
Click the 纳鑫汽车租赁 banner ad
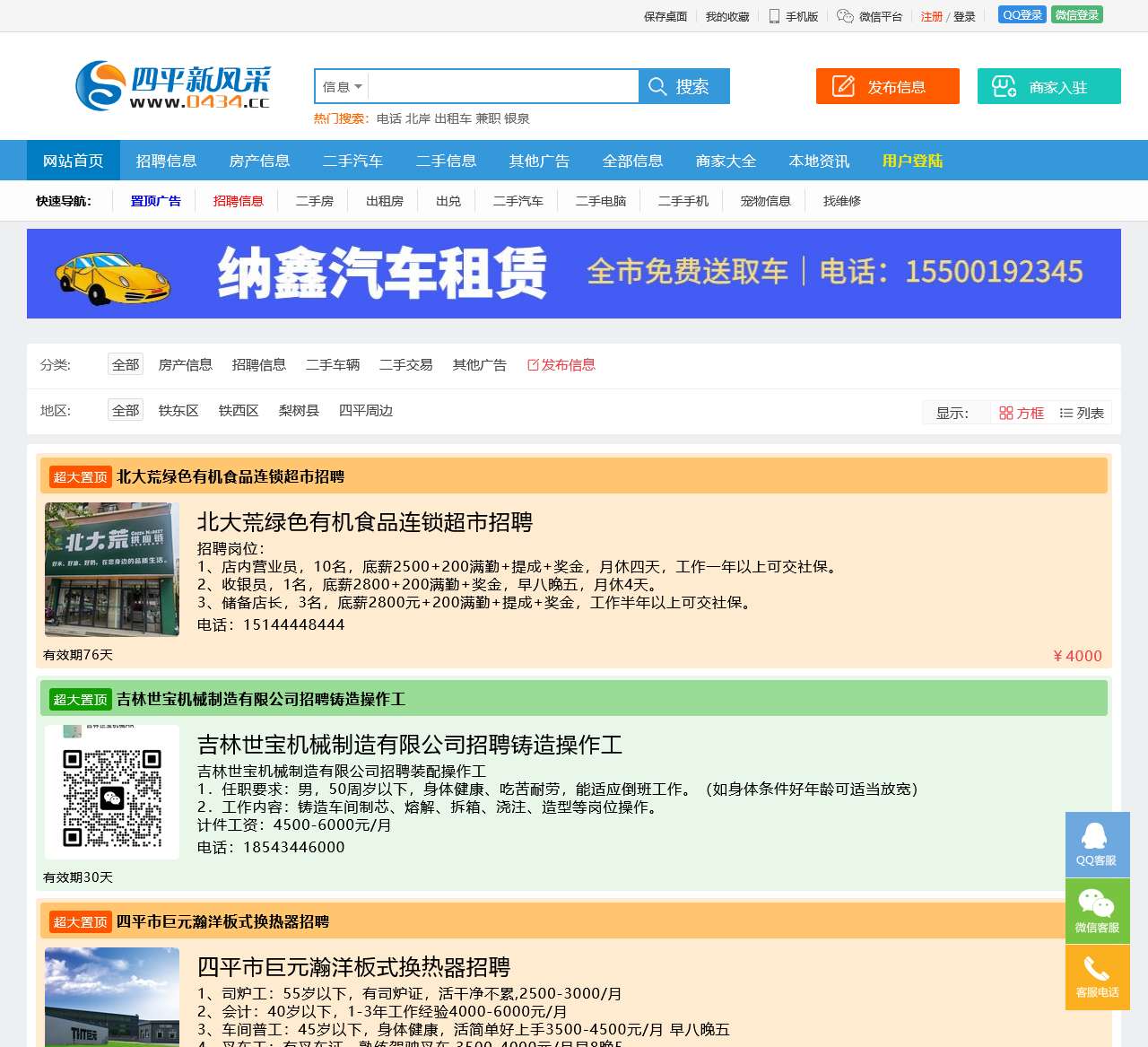[x=574, y=274]
